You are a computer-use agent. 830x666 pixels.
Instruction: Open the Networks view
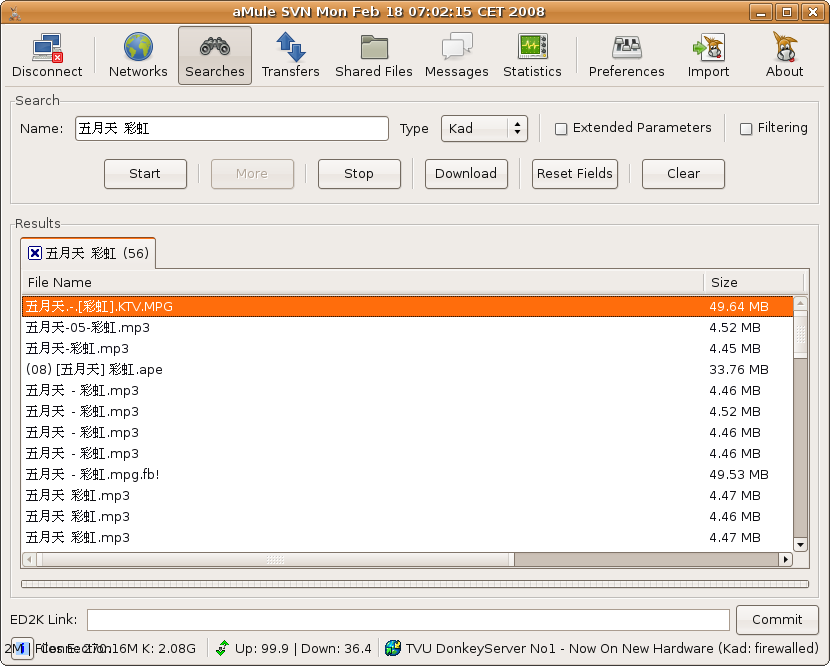tap(138, 55)
